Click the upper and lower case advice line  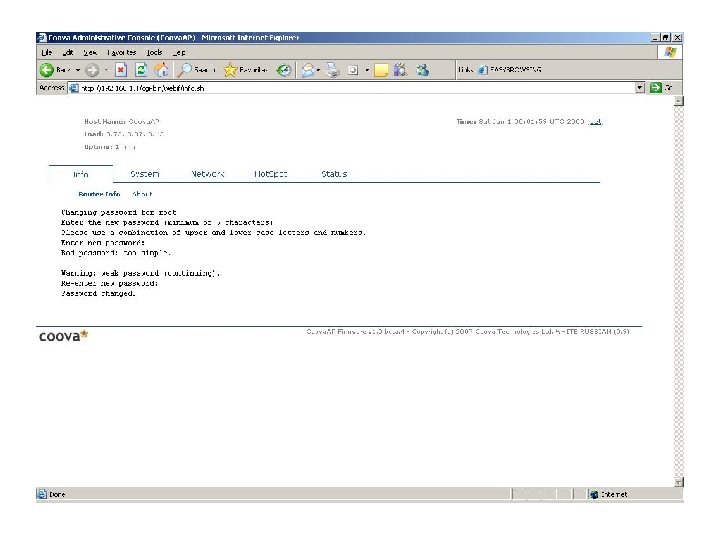click(213, 233)
